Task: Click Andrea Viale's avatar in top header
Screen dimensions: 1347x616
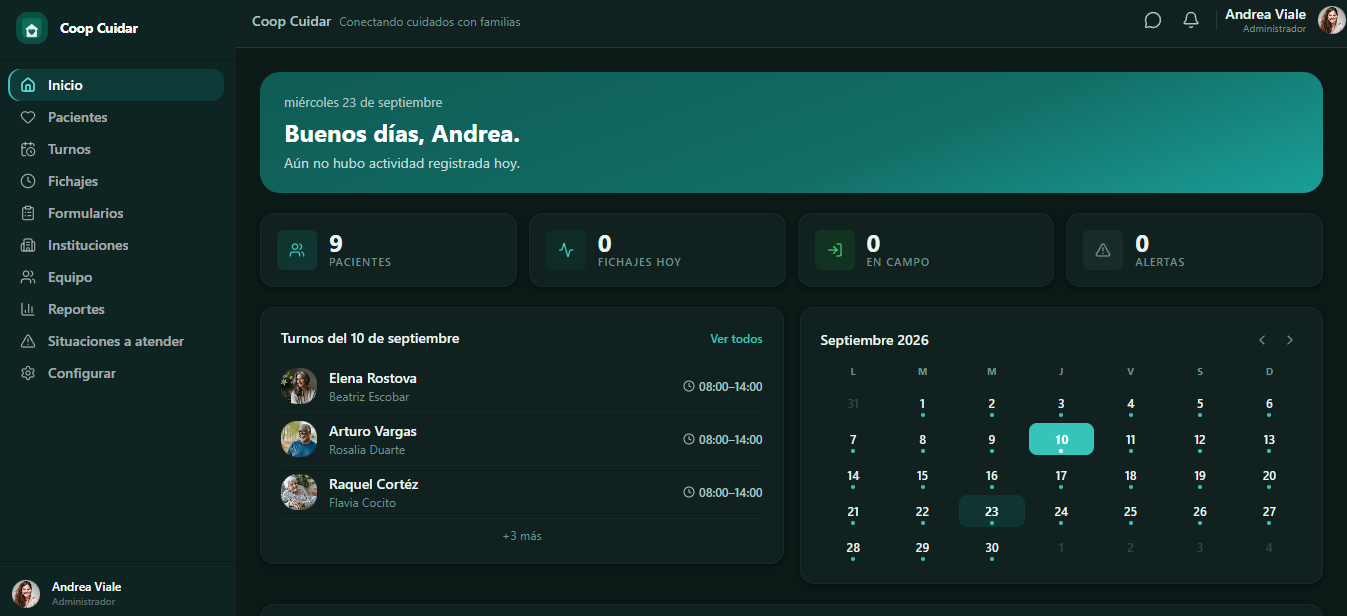Action: coord(1331,20)
